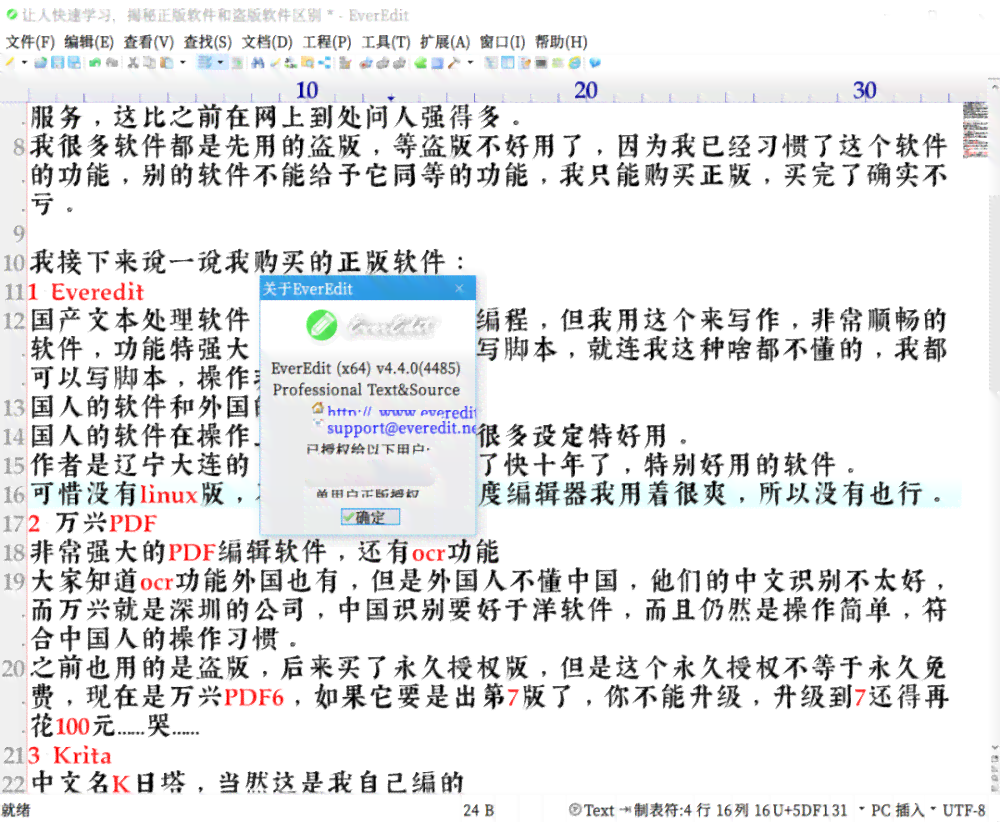Click the blue heart toolbar icon
Viewport: 1000px width, 822px height.
coord(595,63)
